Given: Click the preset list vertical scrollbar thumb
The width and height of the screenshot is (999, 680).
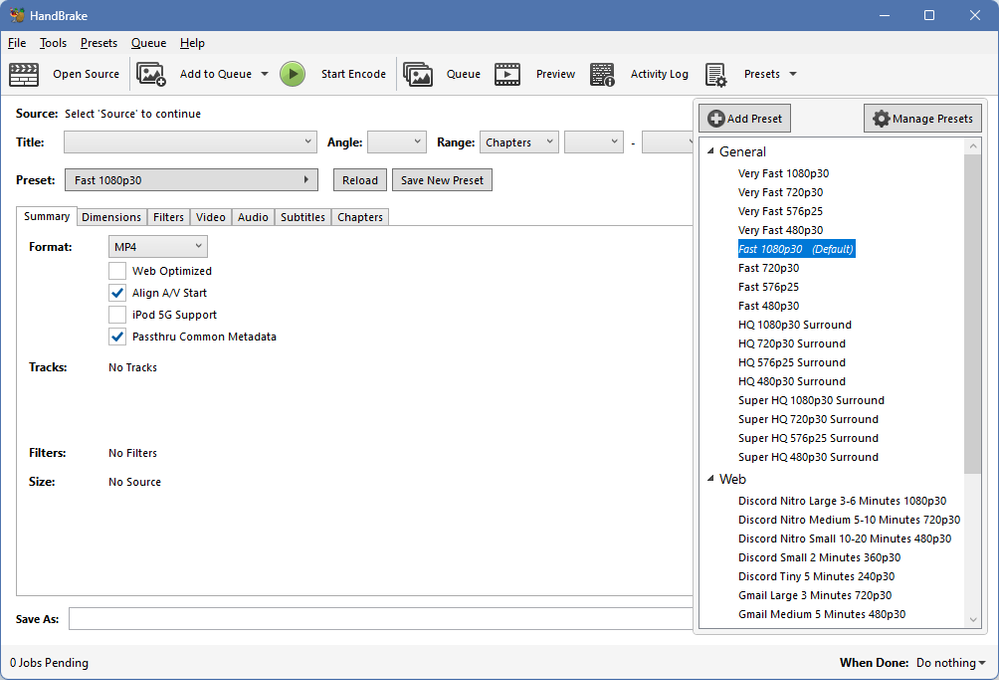Looking at the screenshot, I should click(972, 314).
